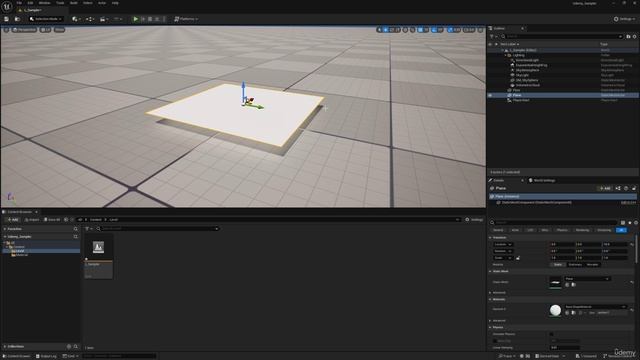Open the Static Mesh asset dropdown showing Plane
Viewport: 640px width, 360px height.
(x=587, y=279)
